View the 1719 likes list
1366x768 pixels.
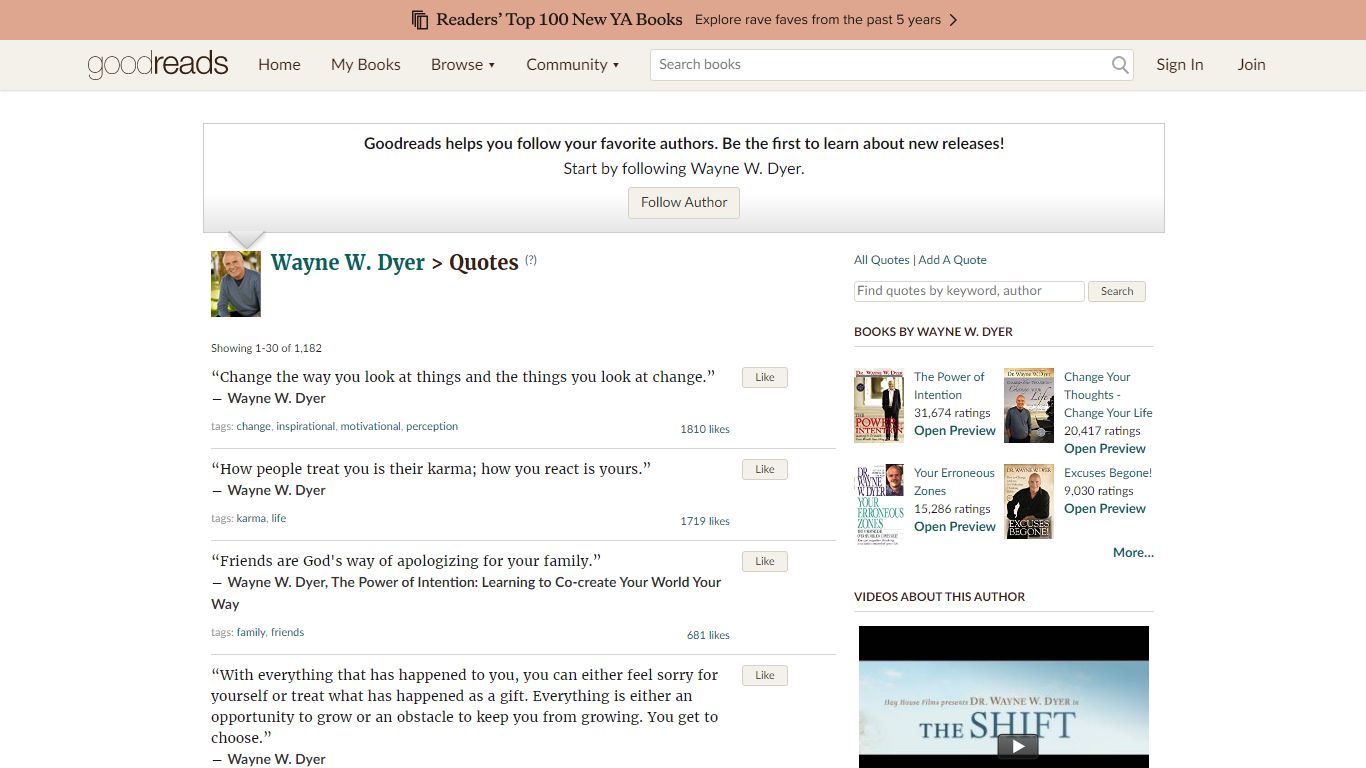pos(705,521)
